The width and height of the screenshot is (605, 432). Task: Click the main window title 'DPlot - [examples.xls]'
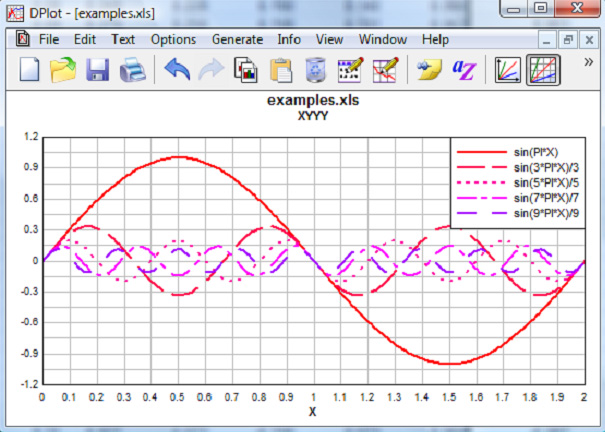pyautogui.click(x=92, y=14)
